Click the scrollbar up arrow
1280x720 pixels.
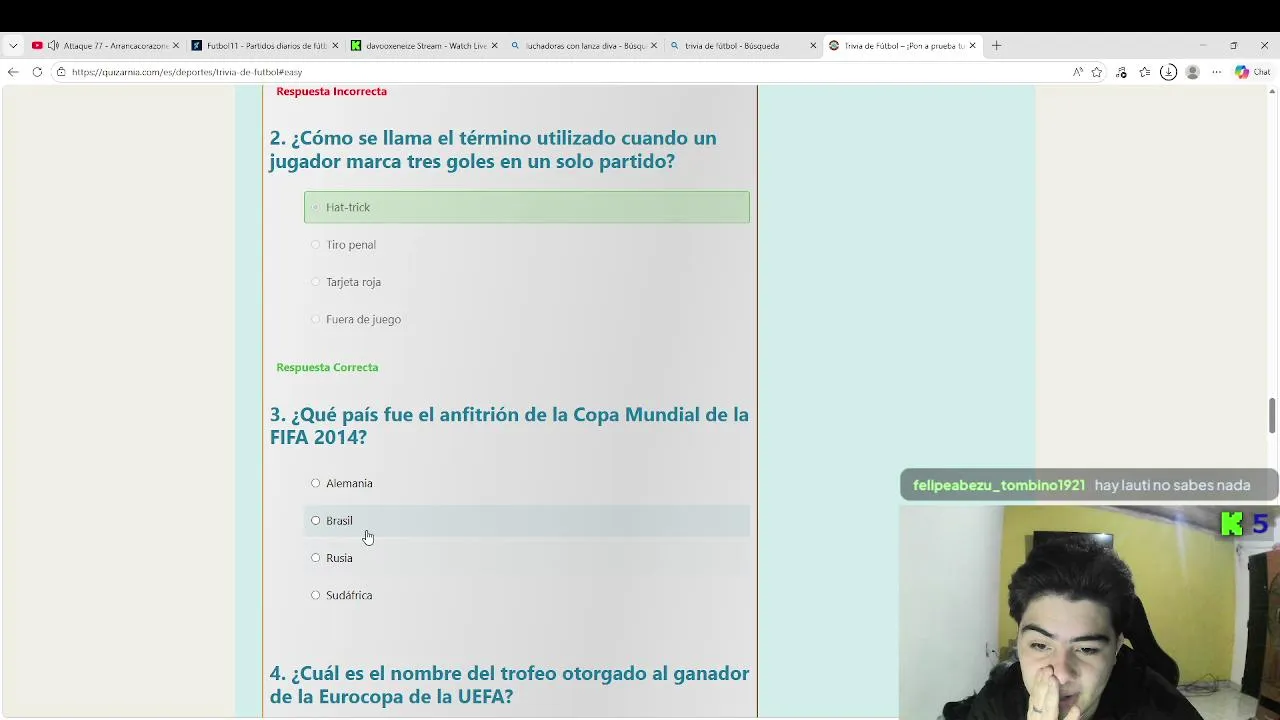1272,91
